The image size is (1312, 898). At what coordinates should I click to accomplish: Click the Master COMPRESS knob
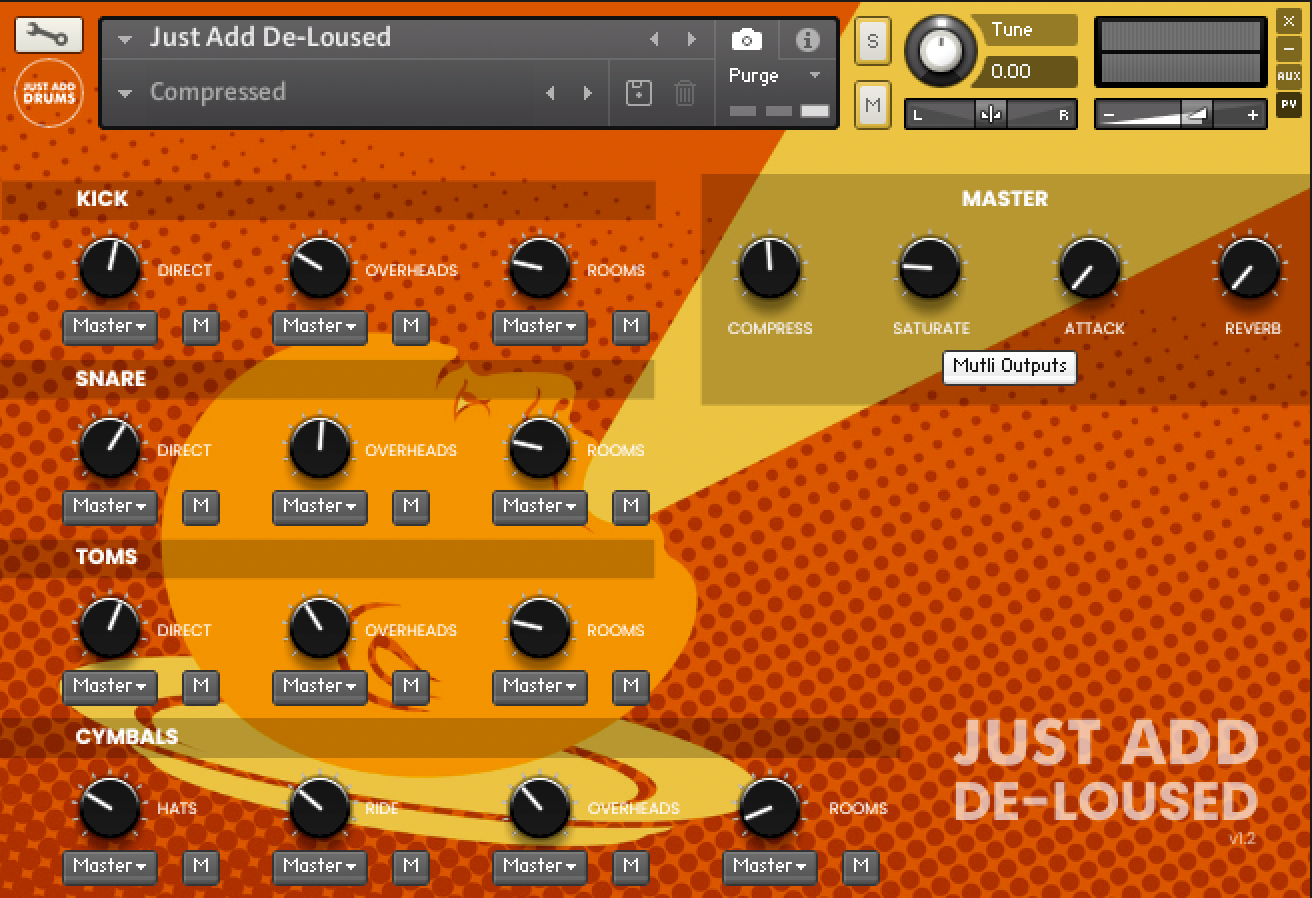tap(770, 269)
